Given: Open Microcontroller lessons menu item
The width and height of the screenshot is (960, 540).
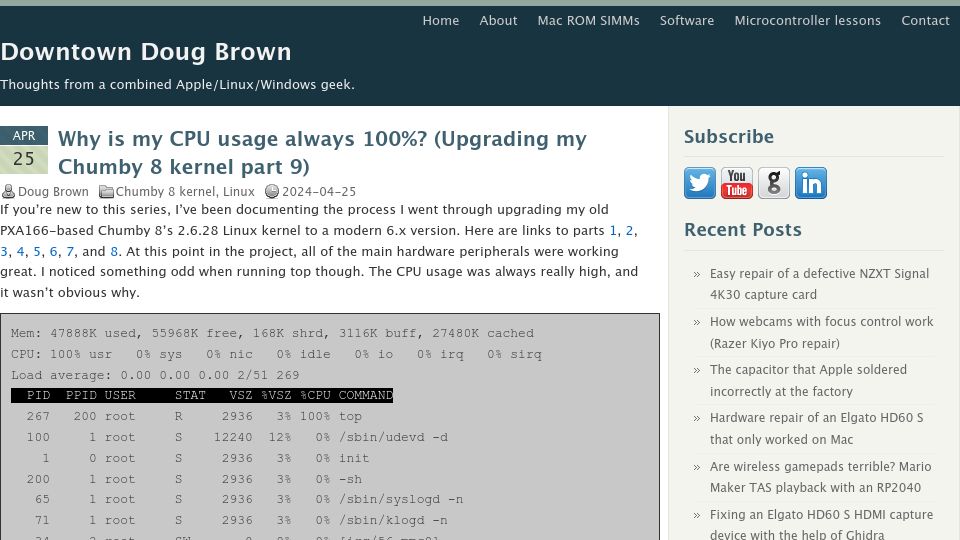Looking at the screenshot, I should (x=808, y=21).
